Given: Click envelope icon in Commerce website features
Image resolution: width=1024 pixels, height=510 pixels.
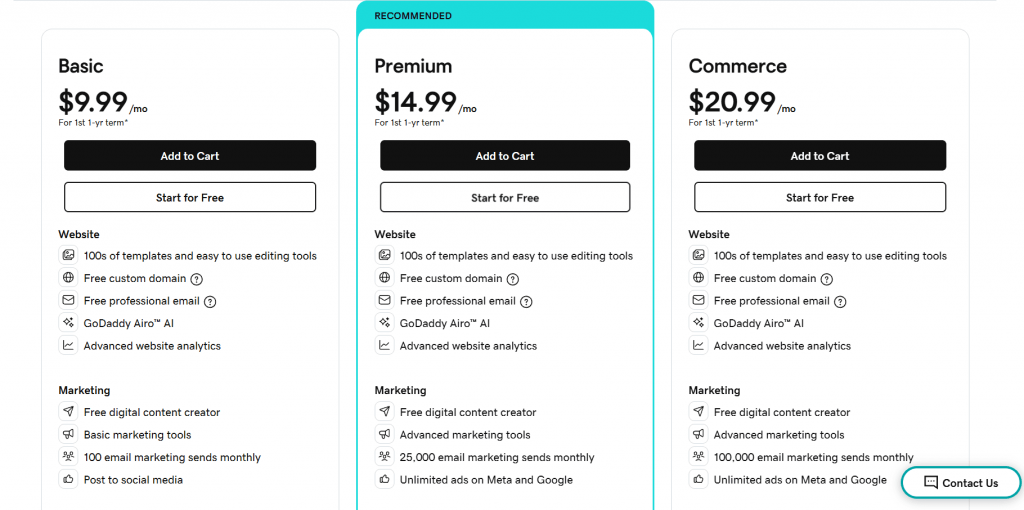Looking at the screenshot, I should click(698, 300).
